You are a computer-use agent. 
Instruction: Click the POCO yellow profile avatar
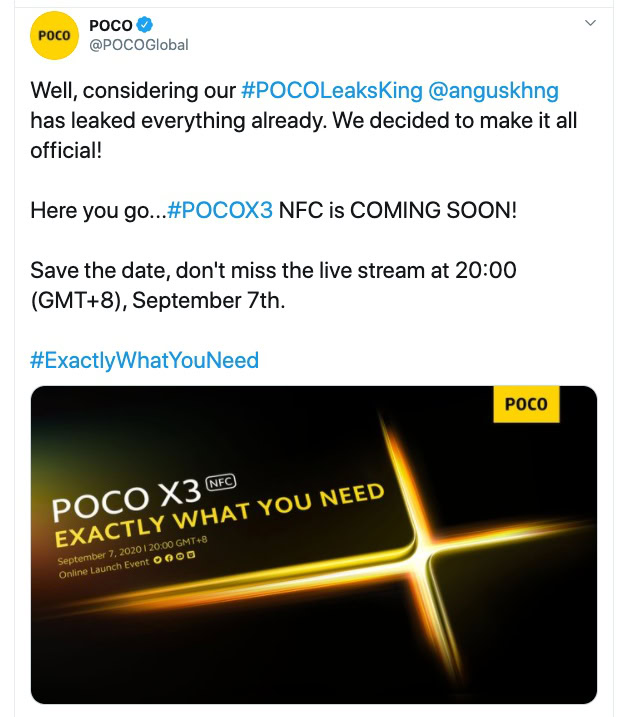tap(53, 35)
